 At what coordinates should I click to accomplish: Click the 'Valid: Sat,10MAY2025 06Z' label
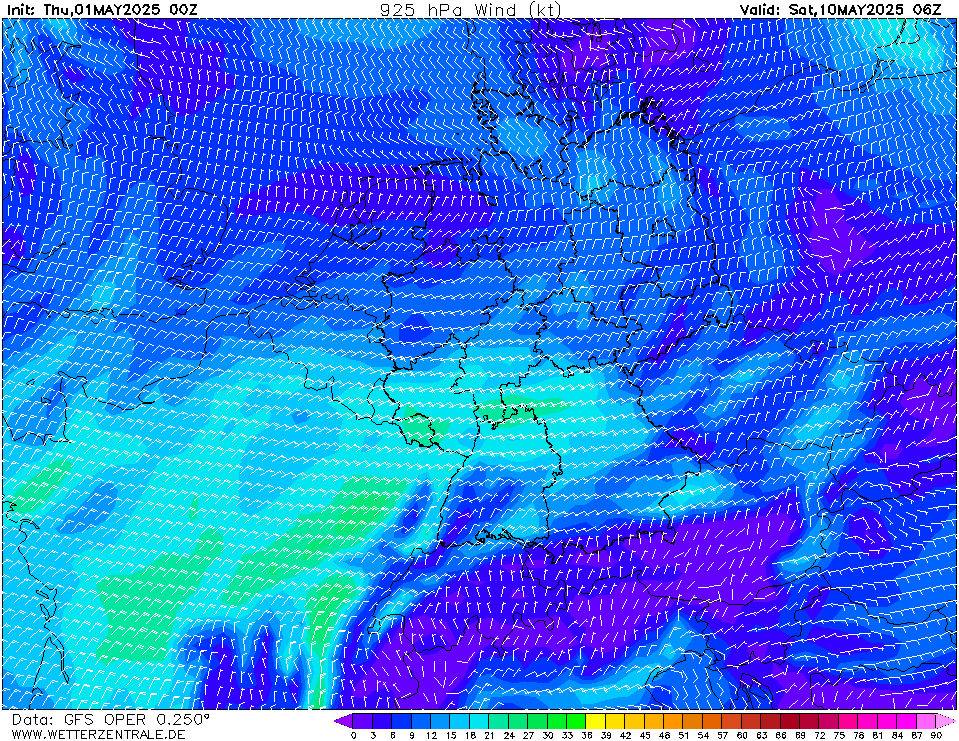pos(841,9)
